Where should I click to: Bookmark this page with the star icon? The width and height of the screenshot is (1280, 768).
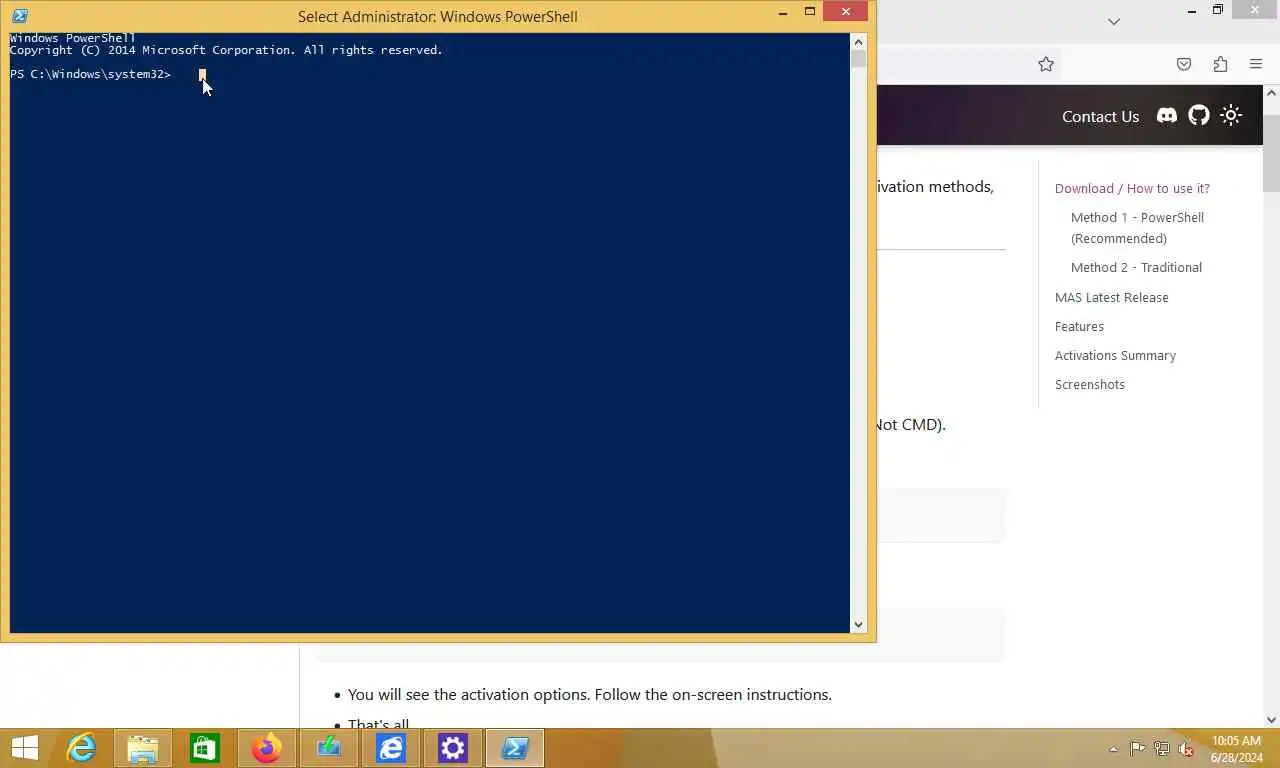(x=1046, y=64)
